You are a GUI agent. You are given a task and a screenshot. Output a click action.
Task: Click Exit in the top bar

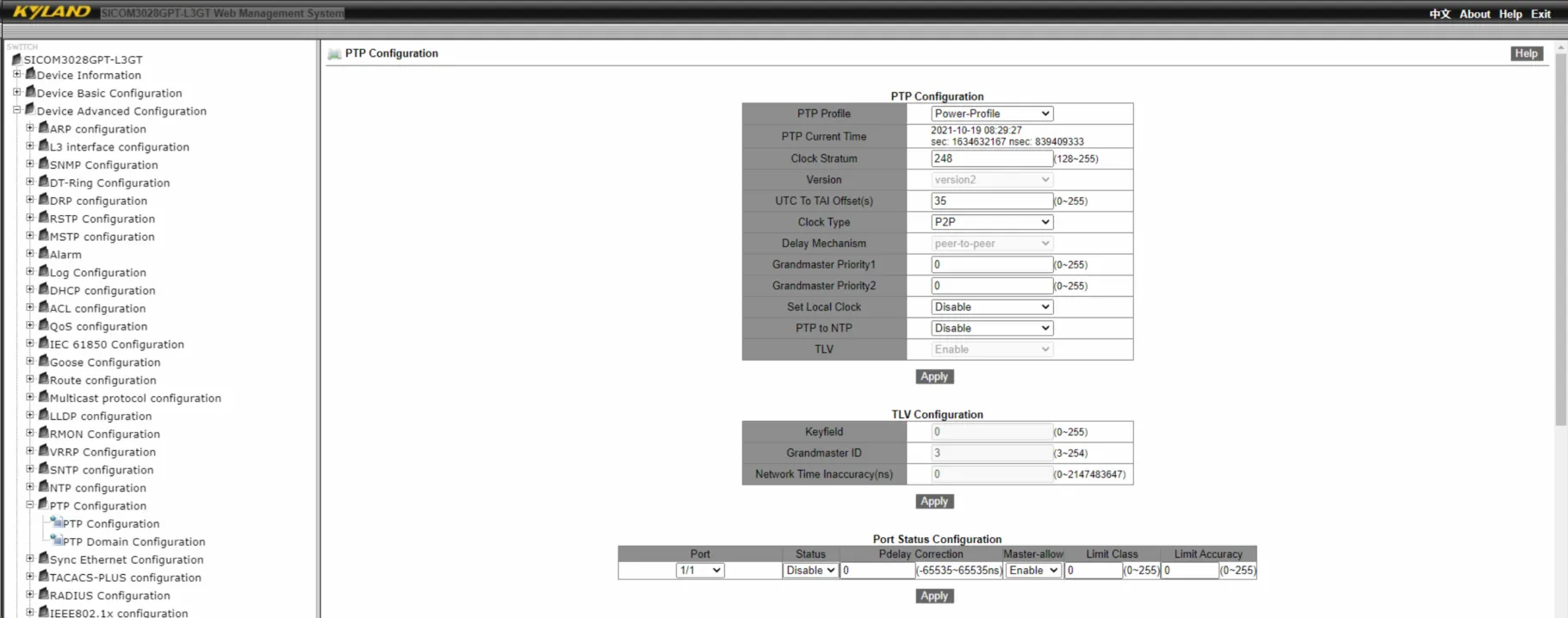click(x=1540, y=14)
